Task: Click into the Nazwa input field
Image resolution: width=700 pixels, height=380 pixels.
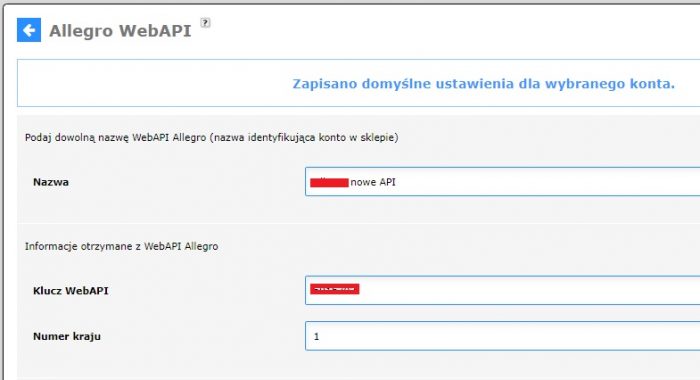Action: point(502,182)
